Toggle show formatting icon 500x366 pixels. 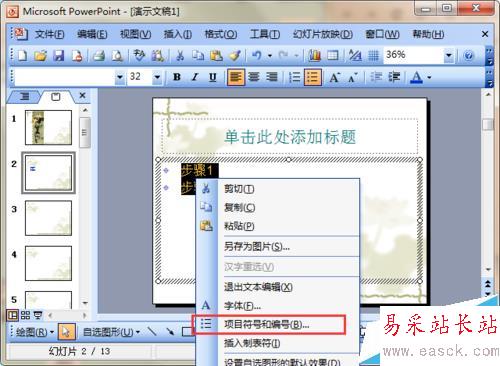click(x=355, y=55)
